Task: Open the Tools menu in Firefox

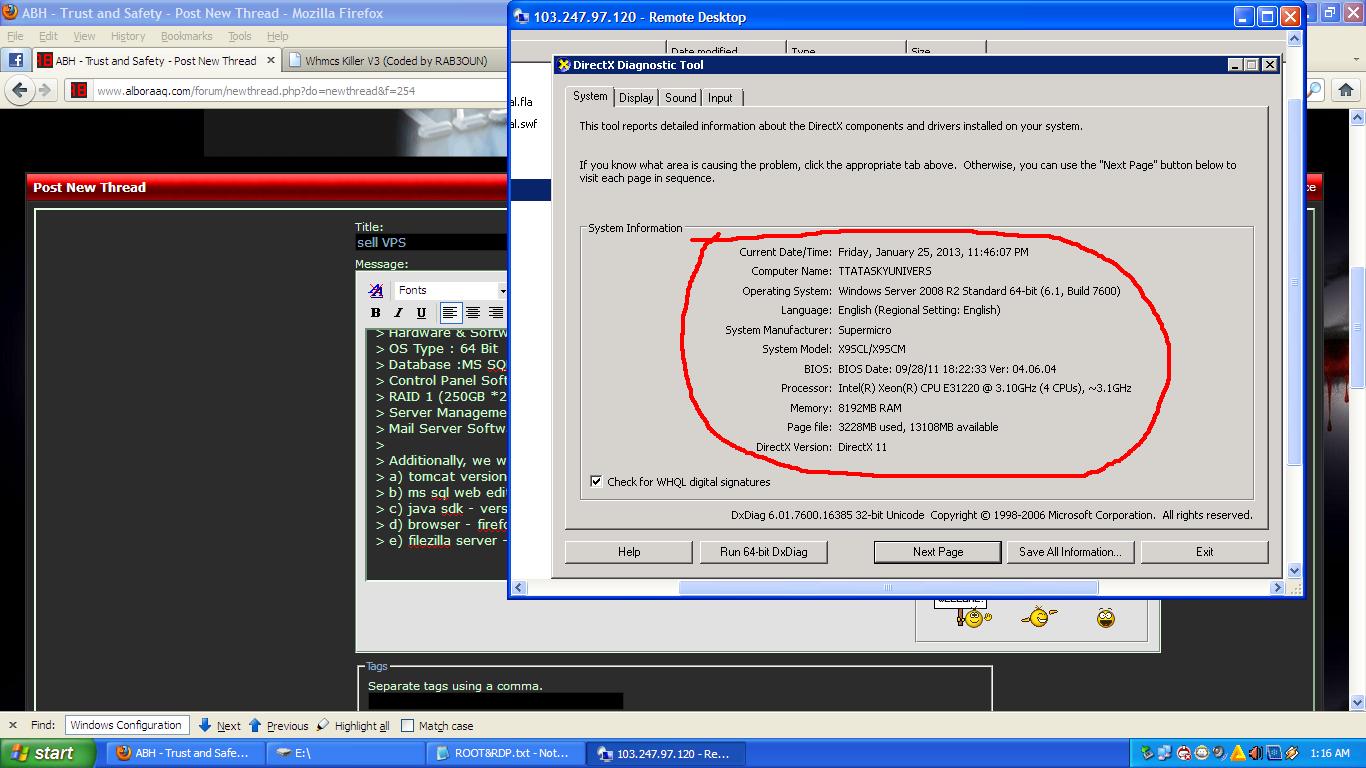Action: (x=240, y=36)
